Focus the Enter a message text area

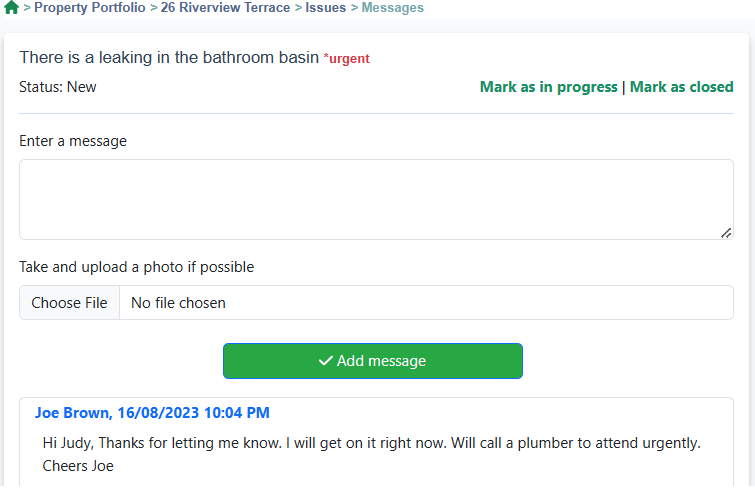(x=376, y=199)
